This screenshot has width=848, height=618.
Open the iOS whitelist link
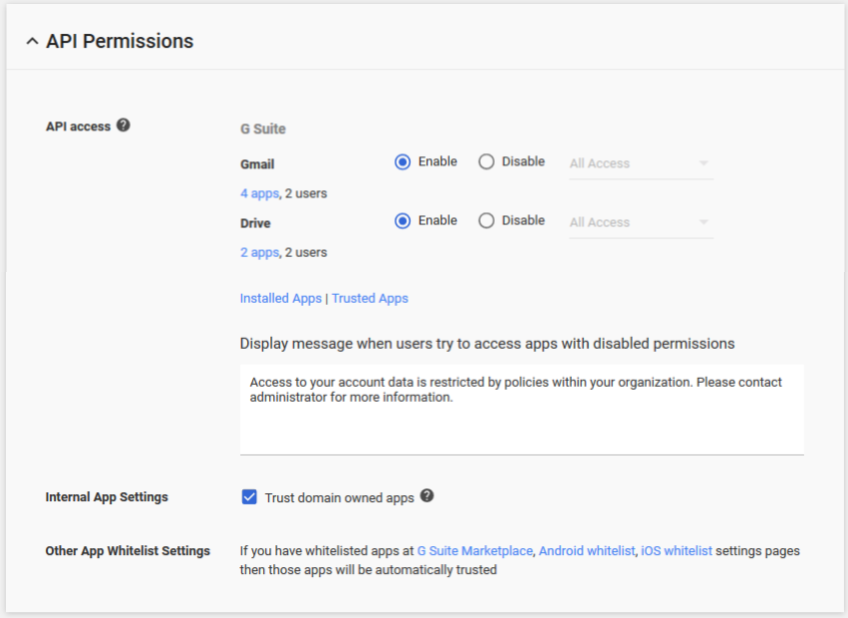pos(677,551)
